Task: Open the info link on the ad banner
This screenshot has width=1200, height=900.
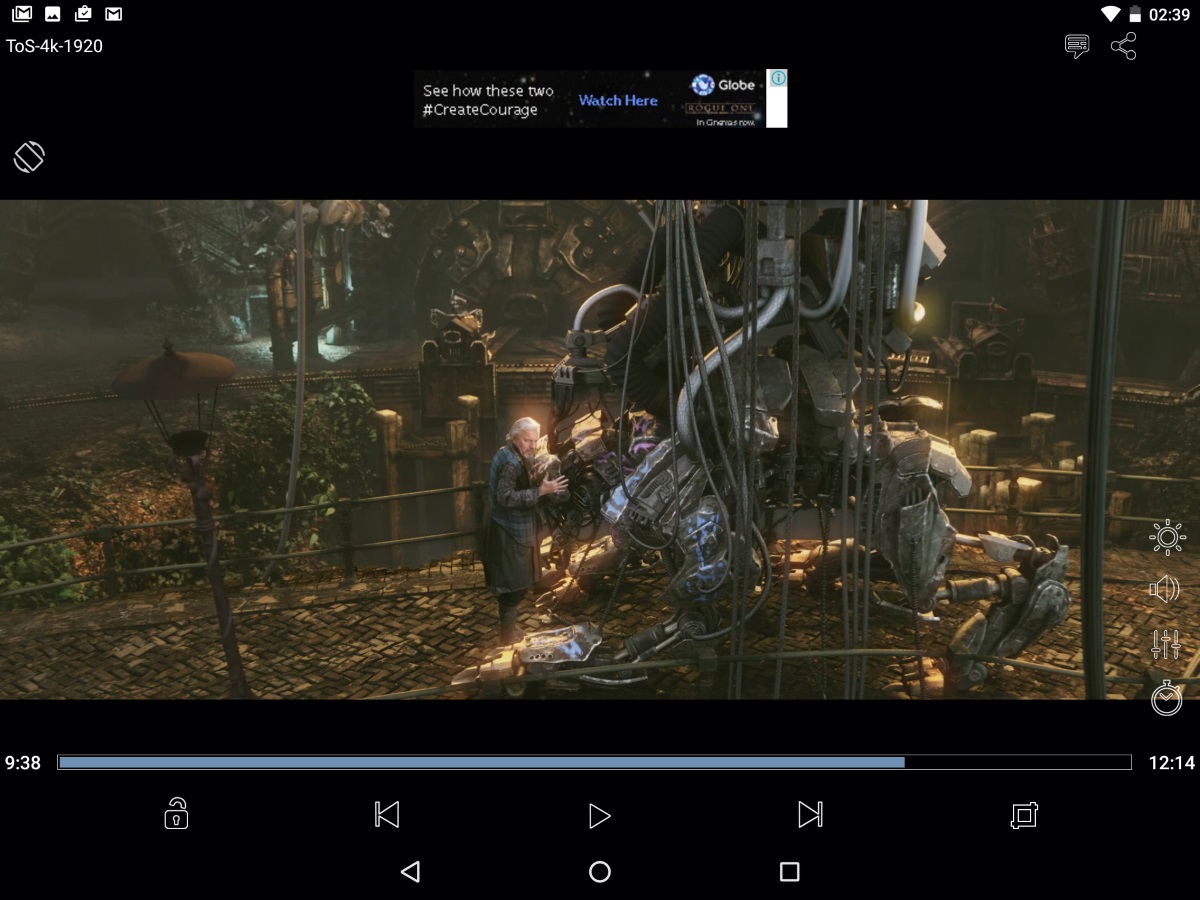Action: [778, 77]
